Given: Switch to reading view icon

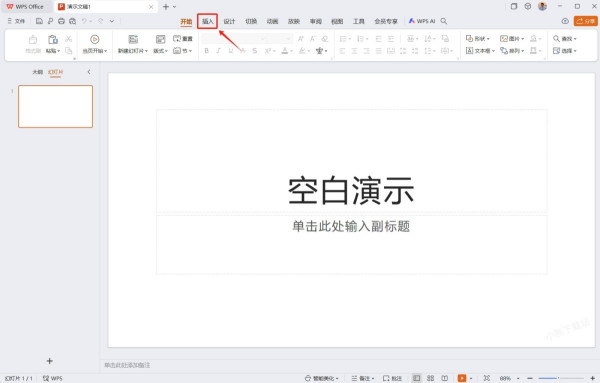Looking at the screenshot, I should (x=444, y=378).
